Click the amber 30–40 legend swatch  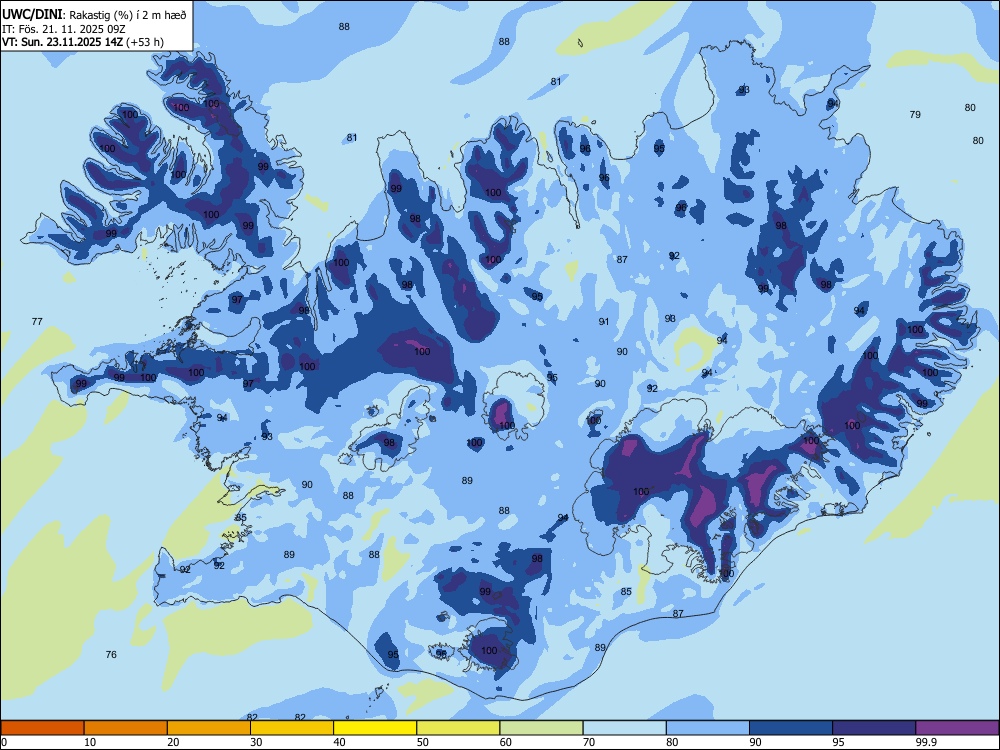pyautogui.click(x=292, y=728)
